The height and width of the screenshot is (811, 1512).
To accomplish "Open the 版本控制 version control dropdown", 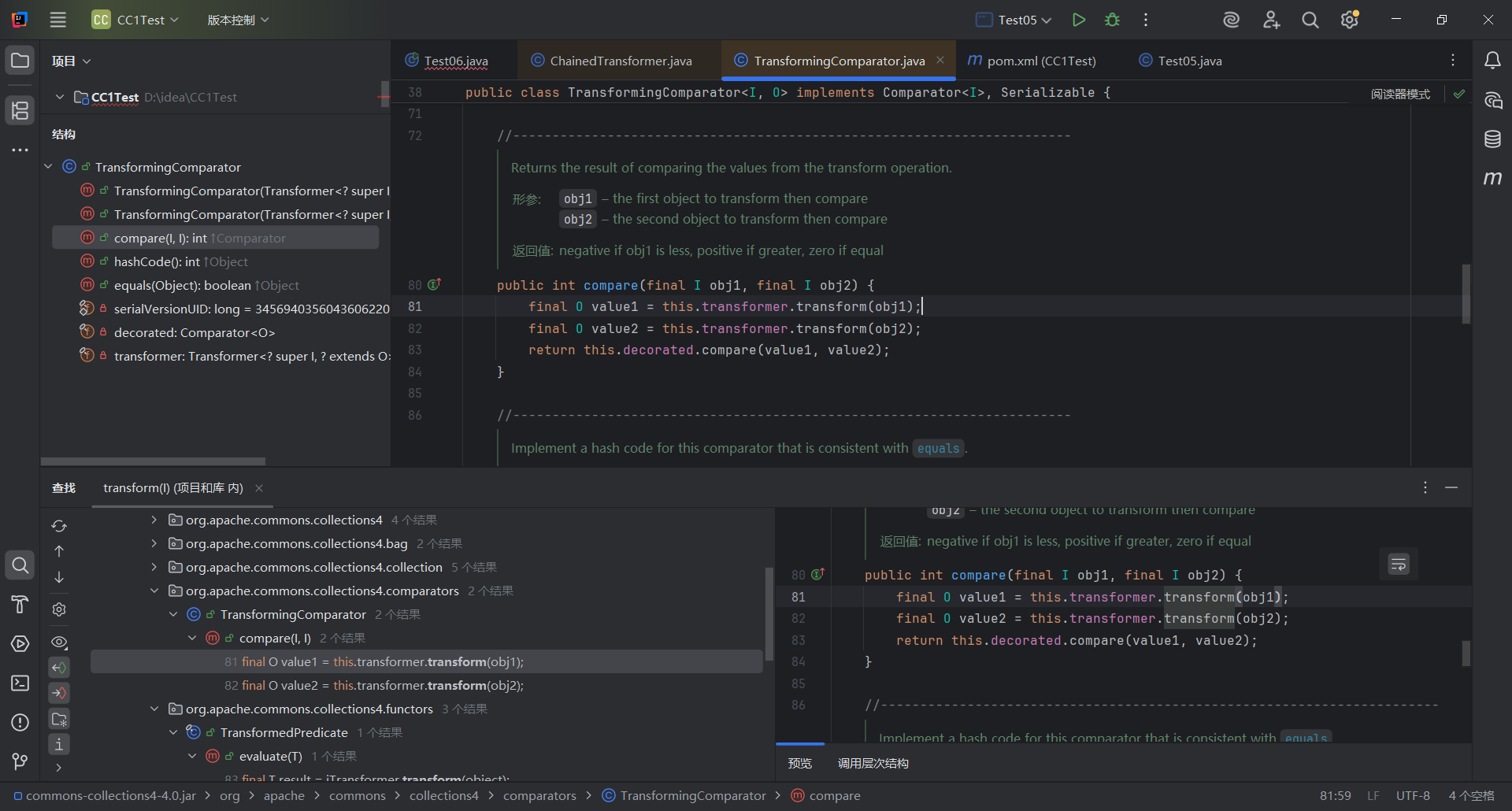I will (x=238, y=20).
